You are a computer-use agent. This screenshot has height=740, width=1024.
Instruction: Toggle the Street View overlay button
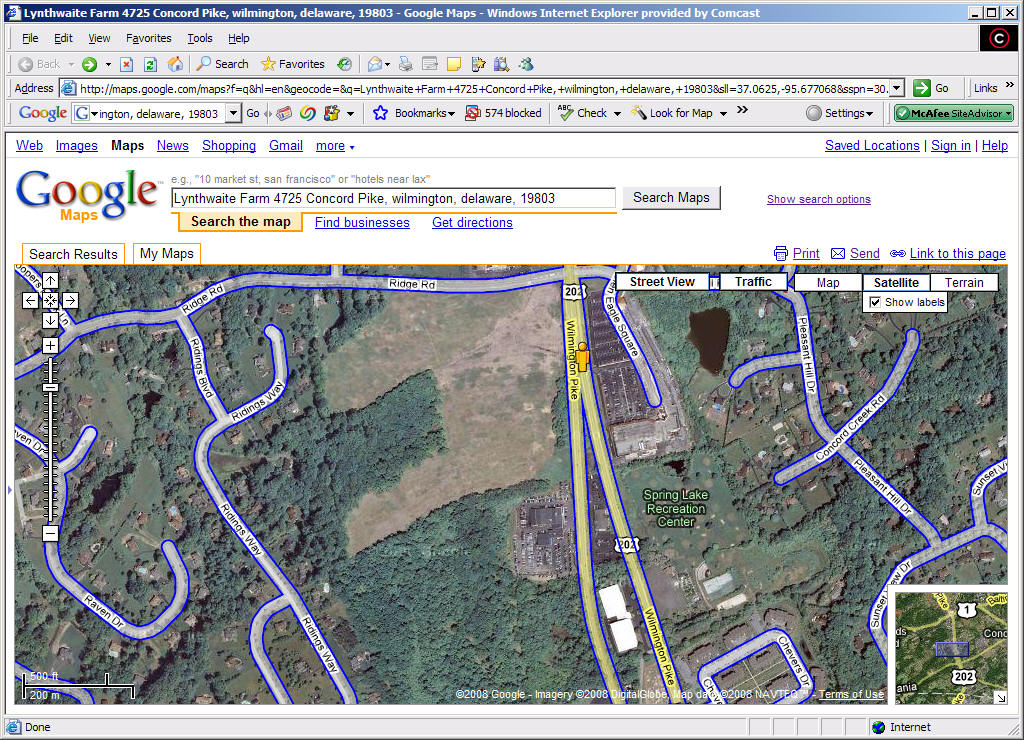click(662, 282)
